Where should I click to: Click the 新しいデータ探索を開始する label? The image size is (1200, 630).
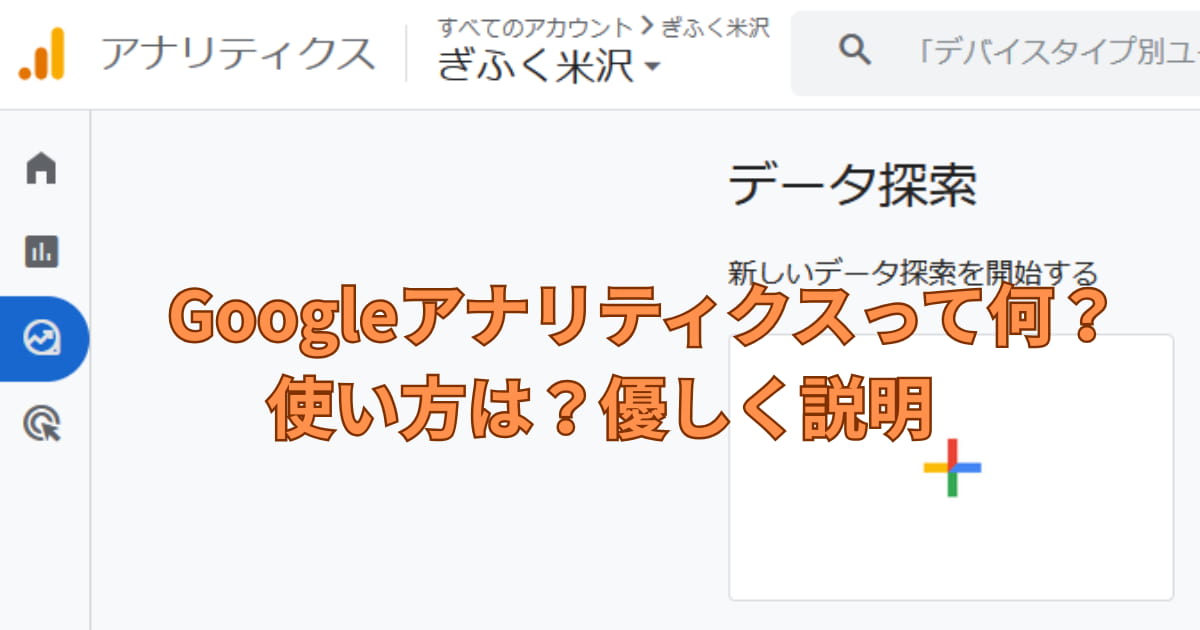coord(913,272)
